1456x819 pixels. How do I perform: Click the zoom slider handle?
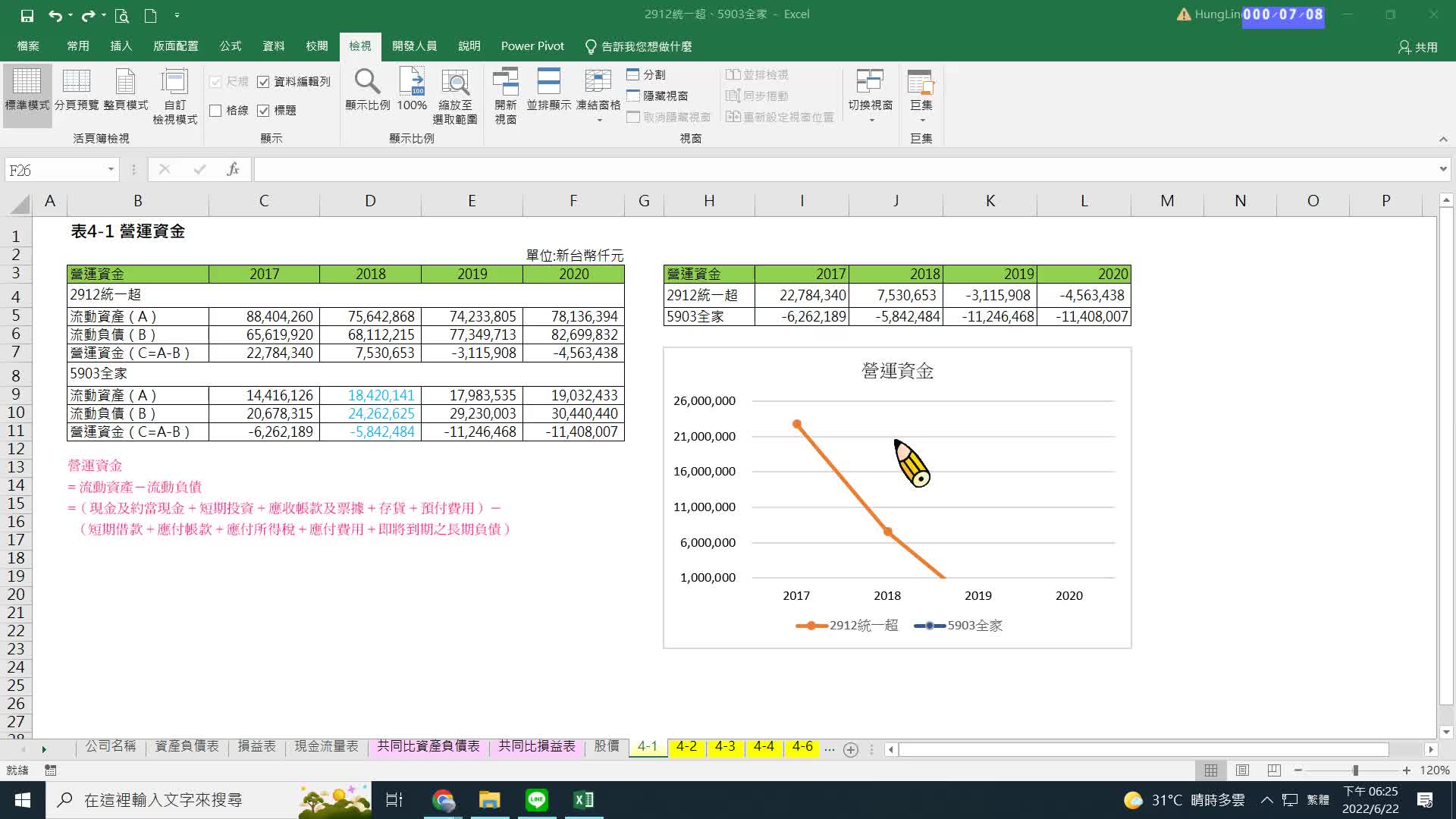pos(1355,770)
